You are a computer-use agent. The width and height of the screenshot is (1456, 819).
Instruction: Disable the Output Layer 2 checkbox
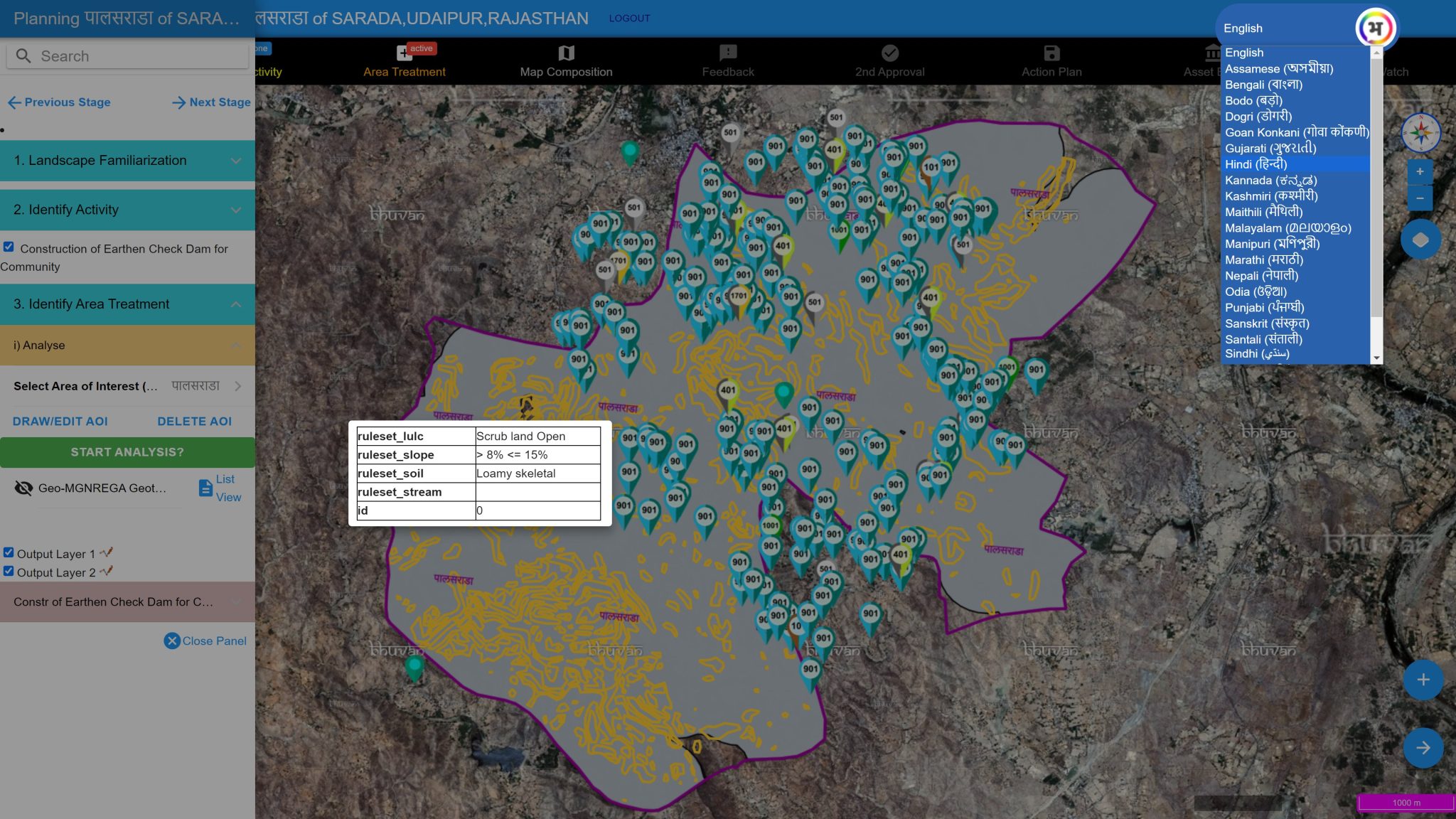point(9,572)
